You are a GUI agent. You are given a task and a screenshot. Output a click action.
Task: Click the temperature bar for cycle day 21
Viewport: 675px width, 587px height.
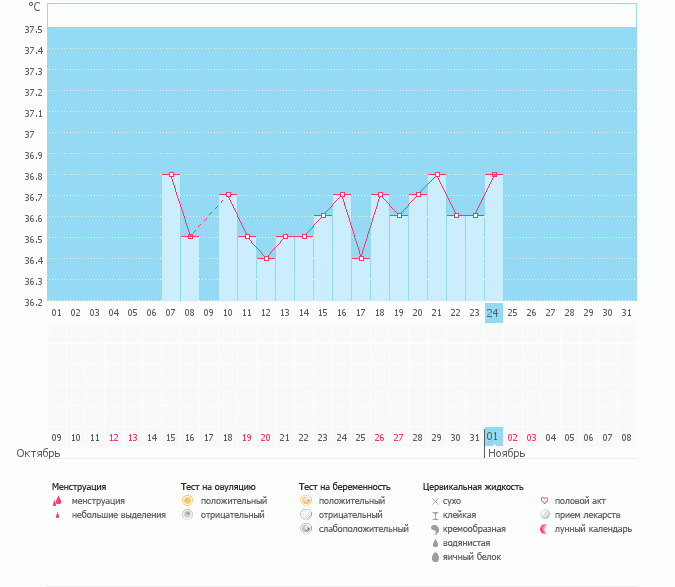tap(437, 240)
